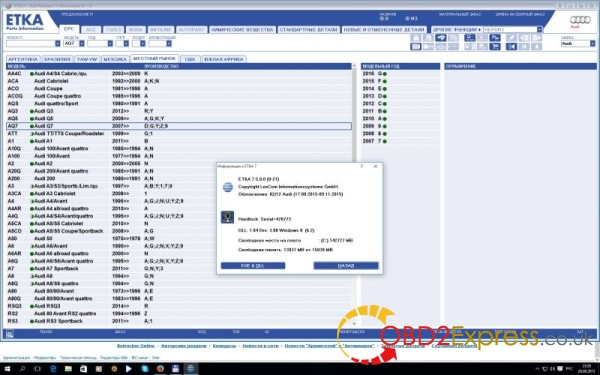This screenshot has width=600, height=375.
Task: Open the Rutracker Online link
Action: [x=136, y=346]
